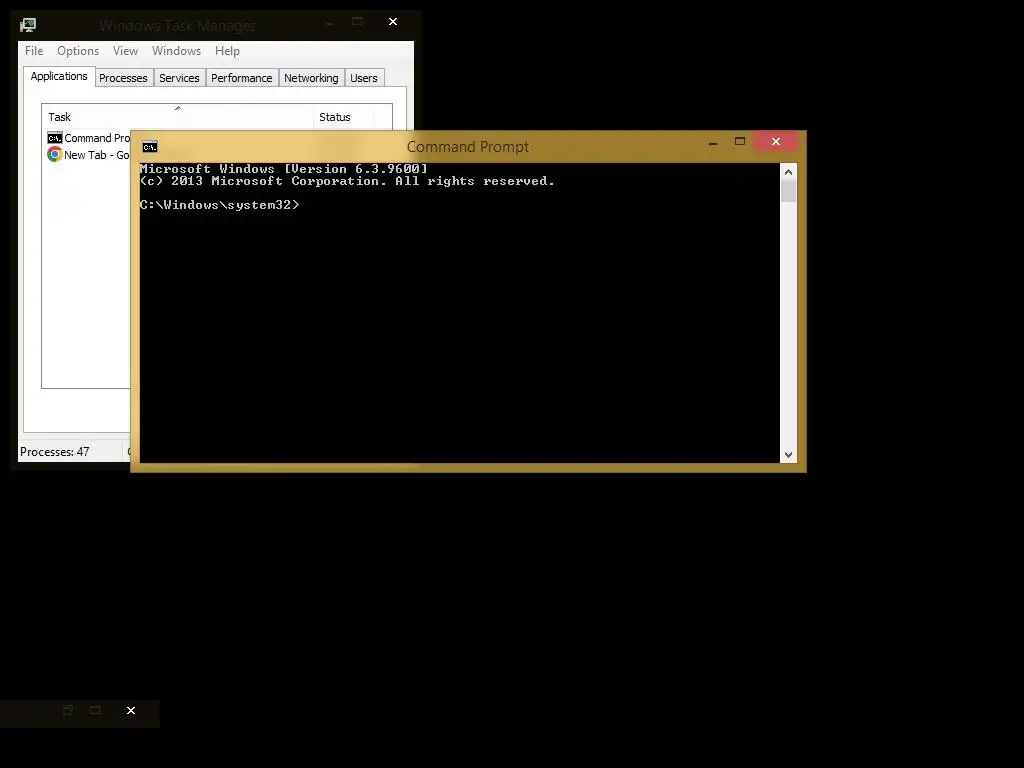Click the Processes: 47 status bar entry
This screenshot has height=768, width=1024.
55,452
